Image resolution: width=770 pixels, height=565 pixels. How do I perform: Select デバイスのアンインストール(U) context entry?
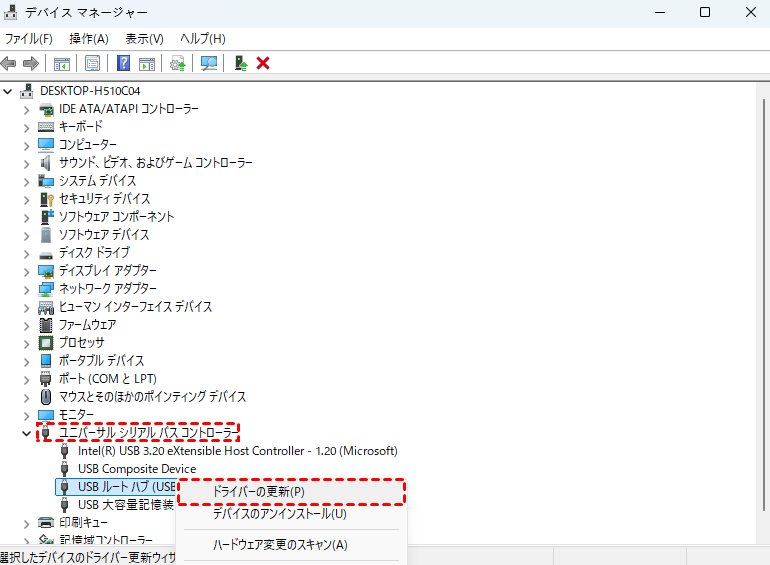279,514
